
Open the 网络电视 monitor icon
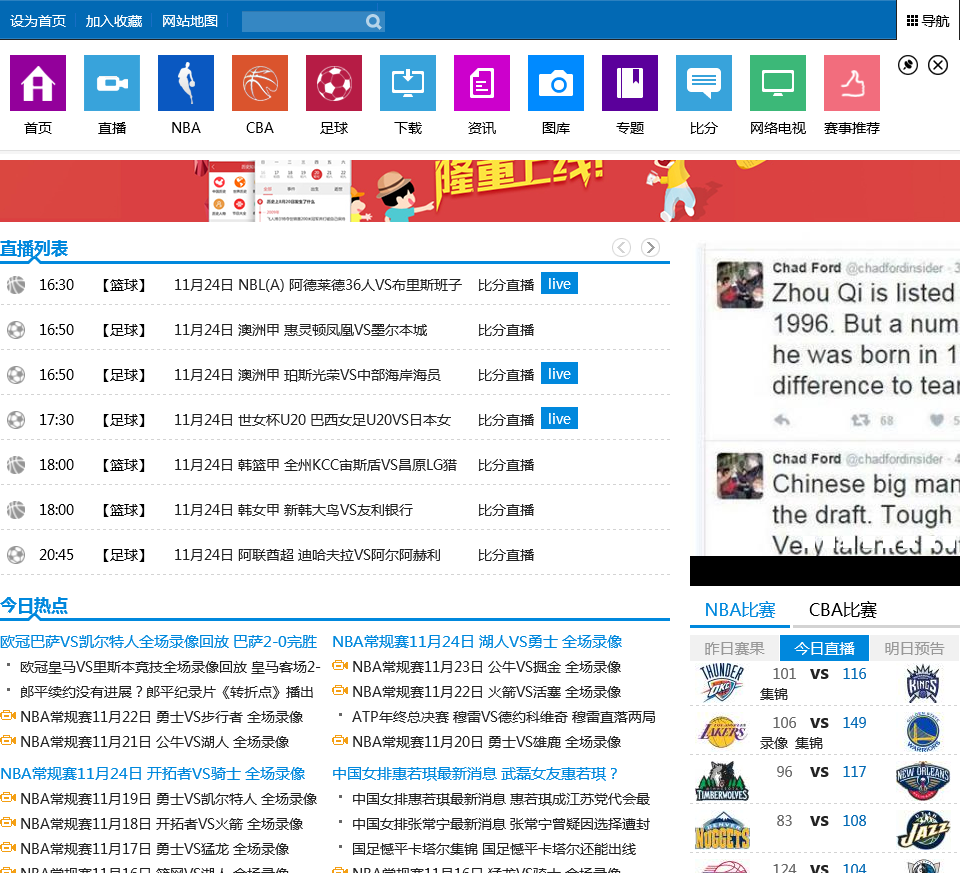tap(778, 83)
